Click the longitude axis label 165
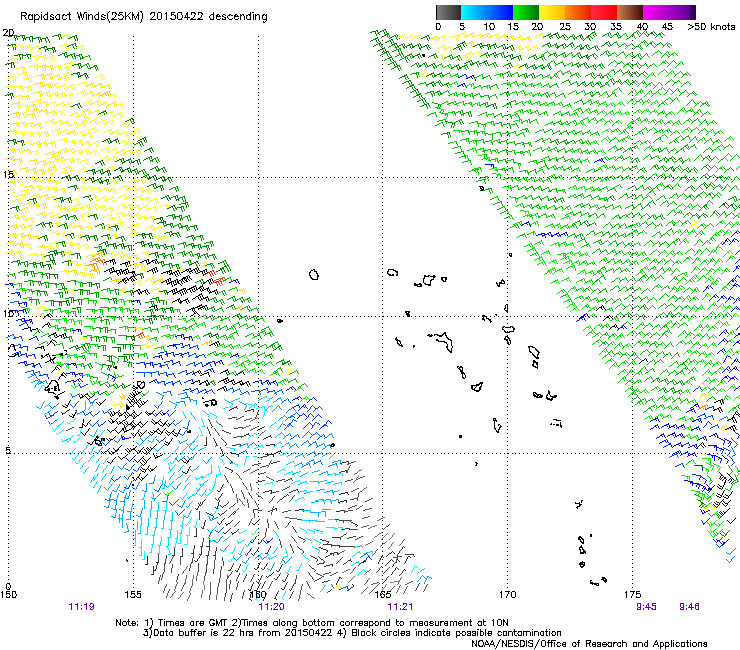Screen dimensions: 740x650 pyautogui.click(x=383, y=594)
